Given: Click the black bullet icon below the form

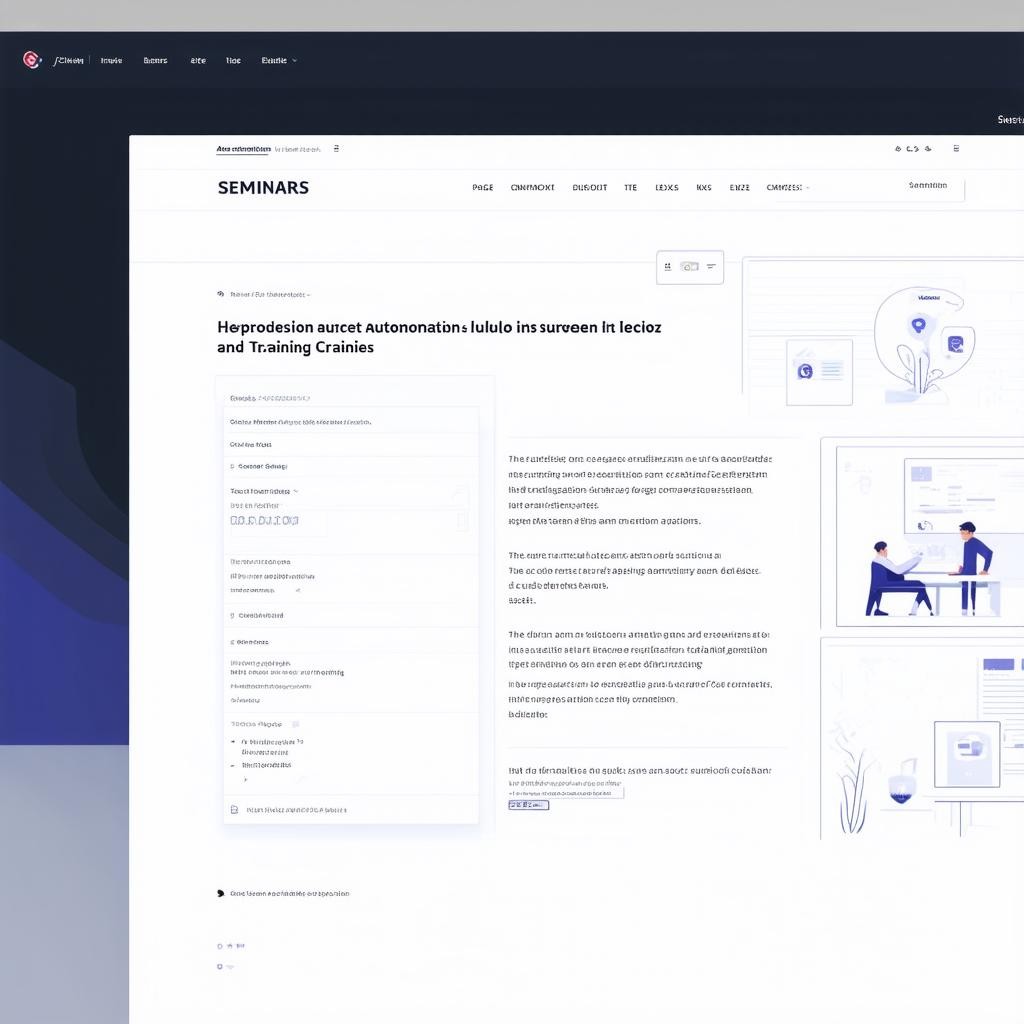Looking at the screenshot, I should [x=220, y=893].
